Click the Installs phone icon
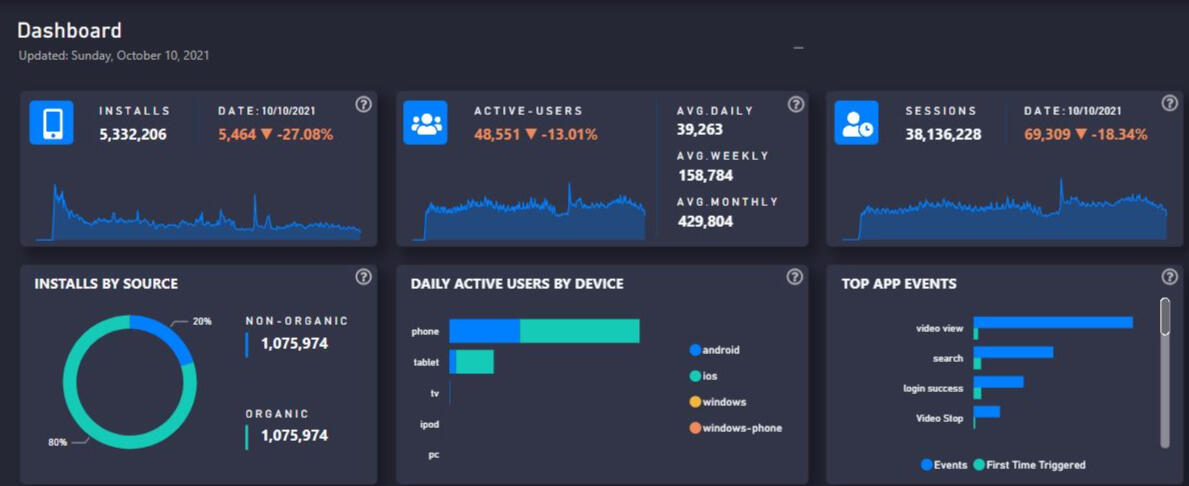This screenshot has width=1189, height=486. [x=51, y=123]
